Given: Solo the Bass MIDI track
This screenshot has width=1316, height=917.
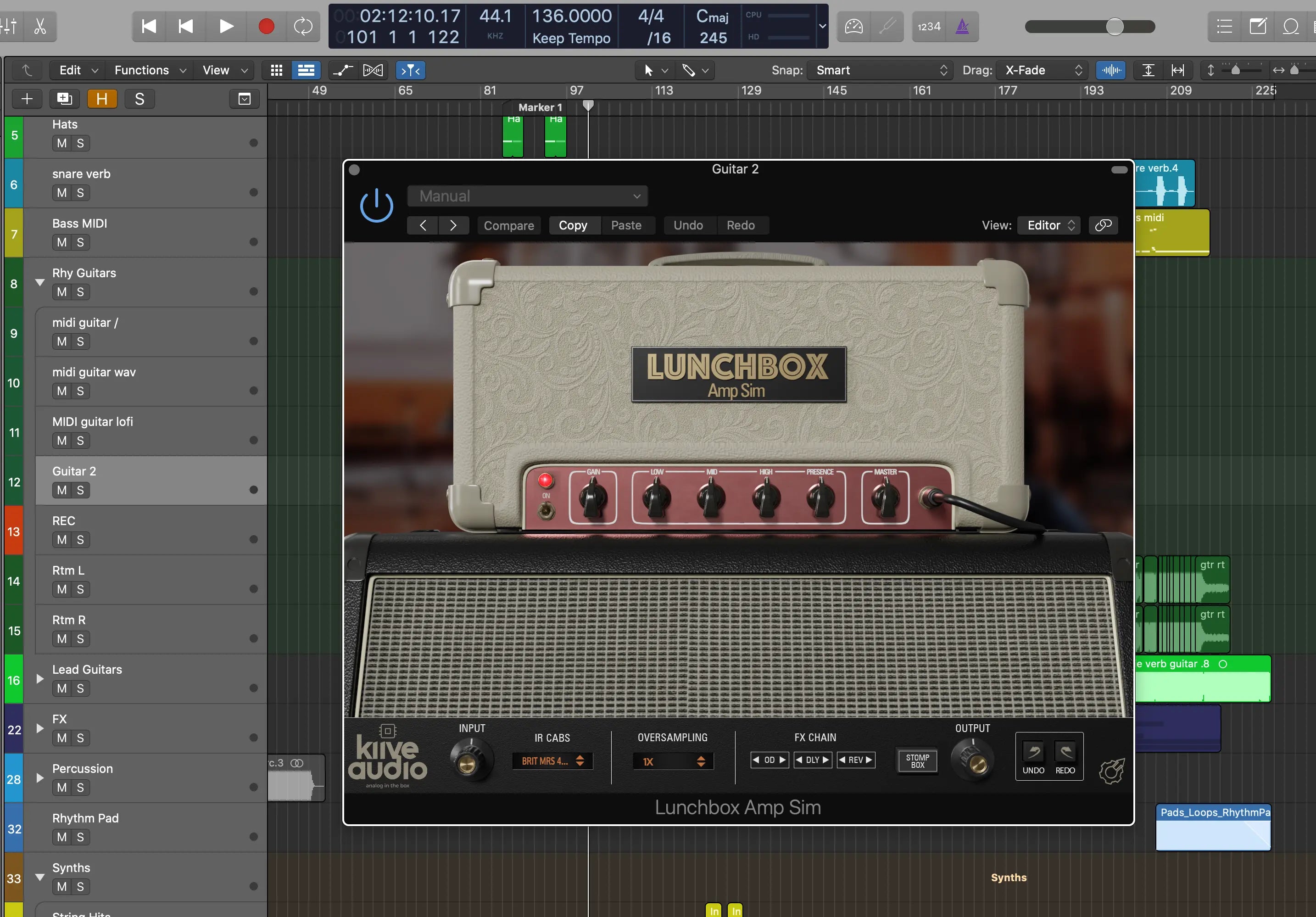Looking at the screenshot, I should [x=81, y=242].
